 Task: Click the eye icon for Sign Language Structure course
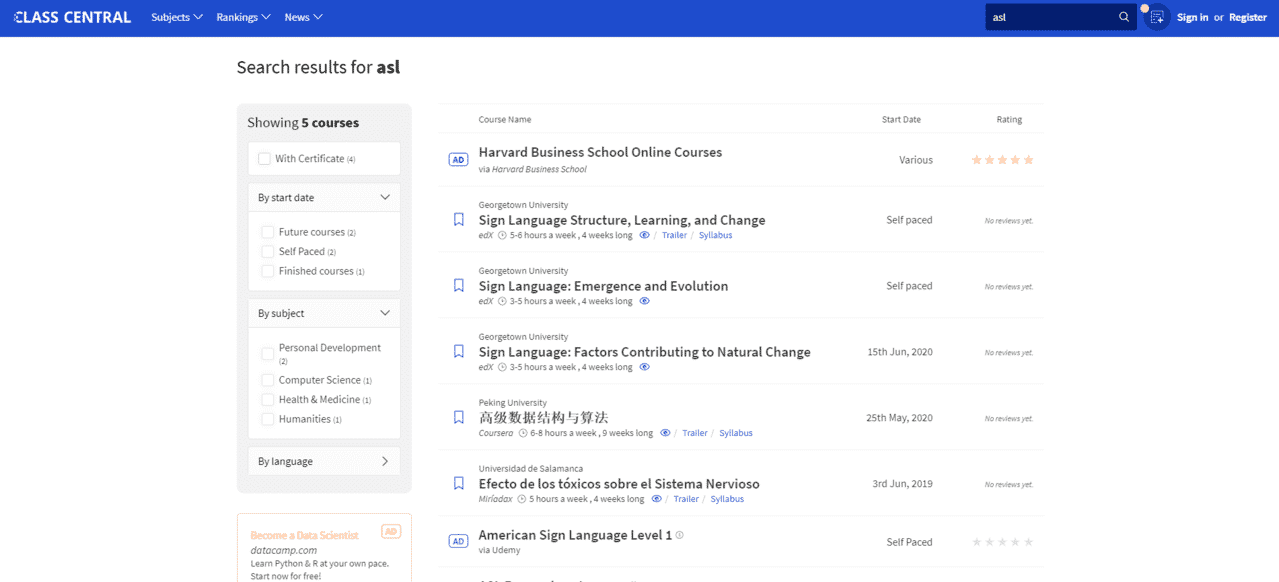tap(645, 235)
